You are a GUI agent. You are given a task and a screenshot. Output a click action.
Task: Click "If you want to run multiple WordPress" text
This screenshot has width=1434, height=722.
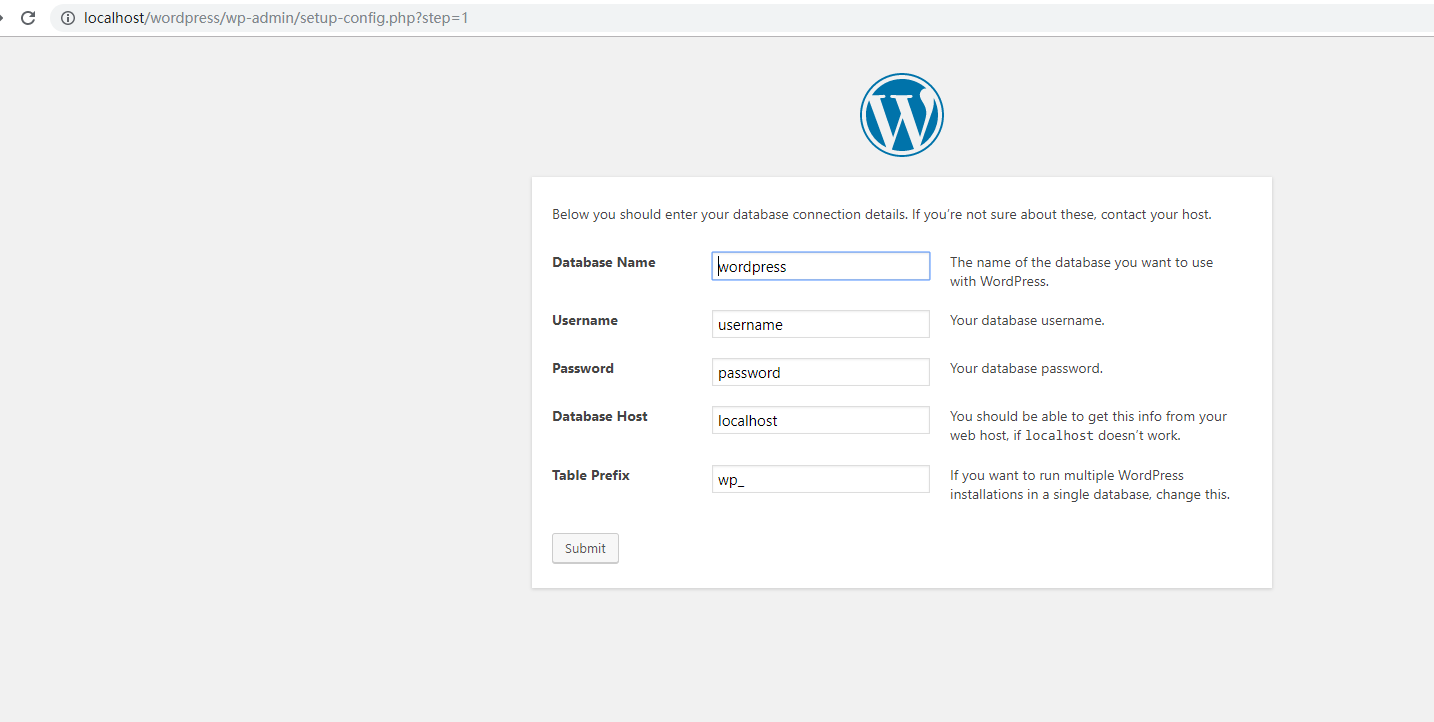[x=1090, y=485]
